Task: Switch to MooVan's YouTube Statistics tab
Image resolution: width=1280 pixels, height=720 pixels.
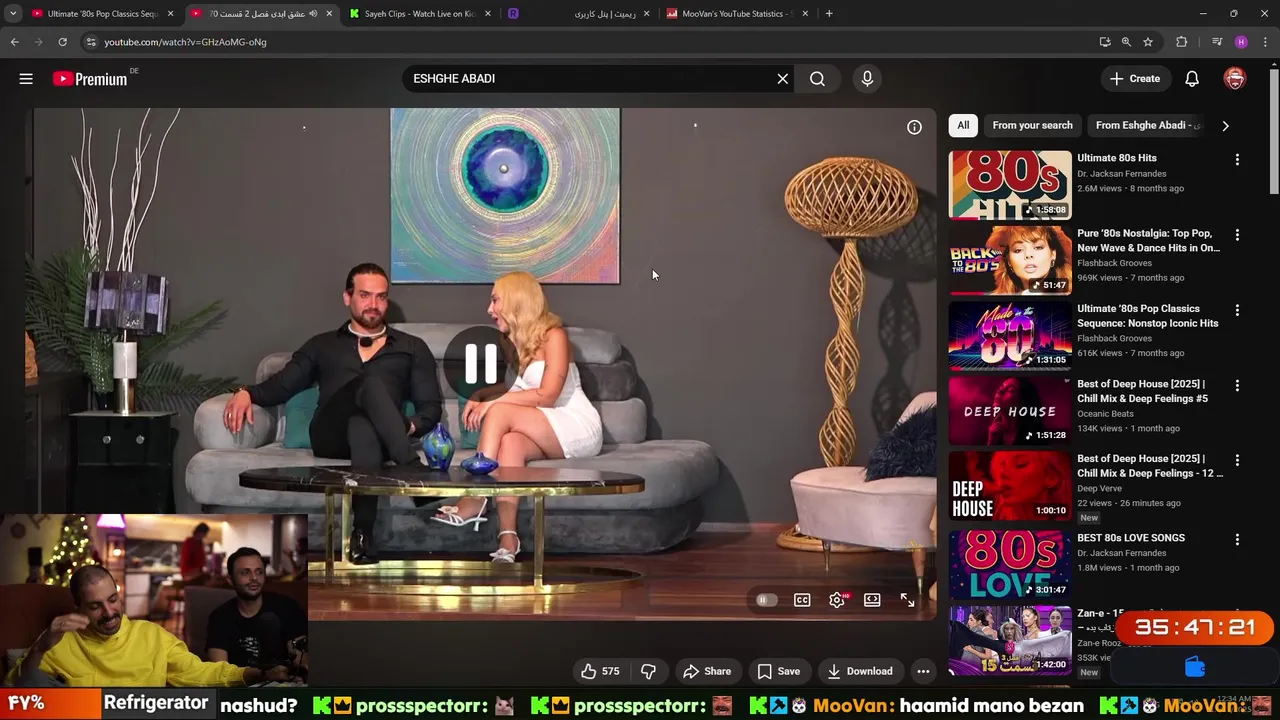Action: (735, 14)
